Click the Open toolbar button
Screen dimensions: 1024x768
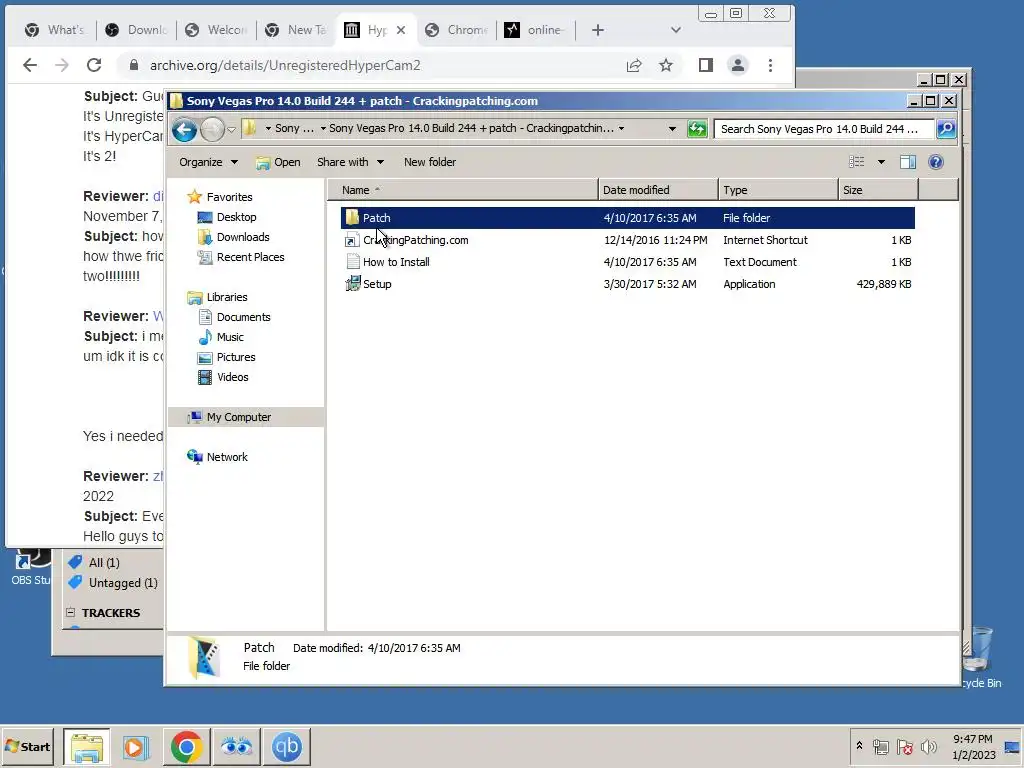point(279,162)
